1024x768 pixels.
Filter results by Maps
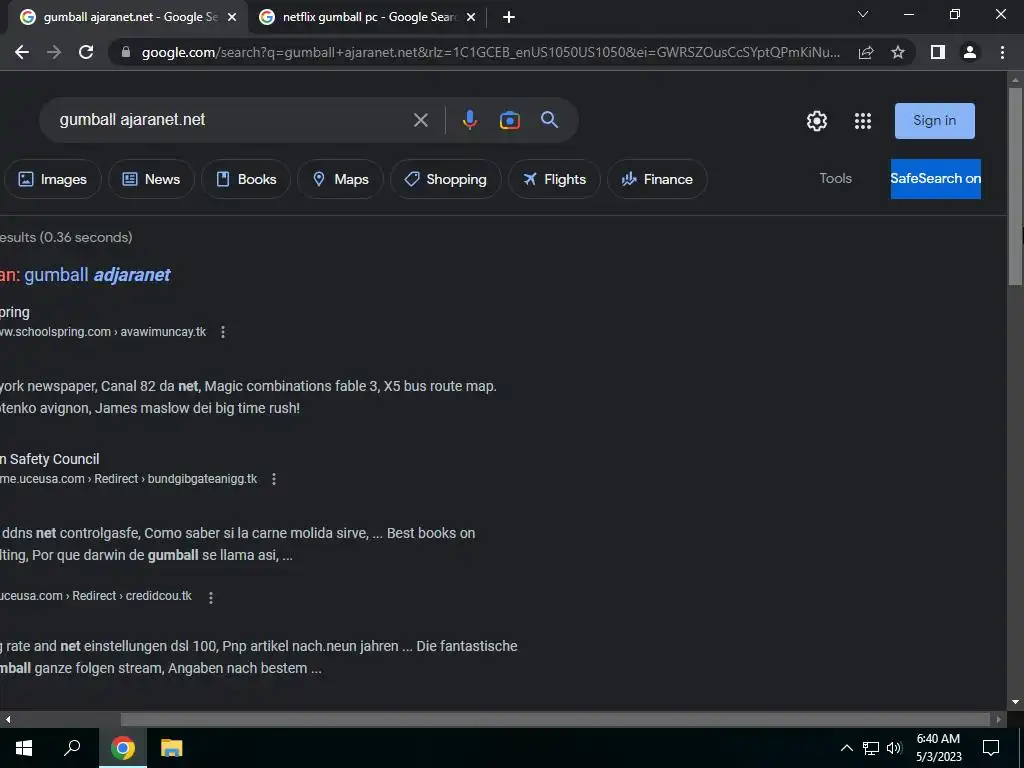pos(340,179)
